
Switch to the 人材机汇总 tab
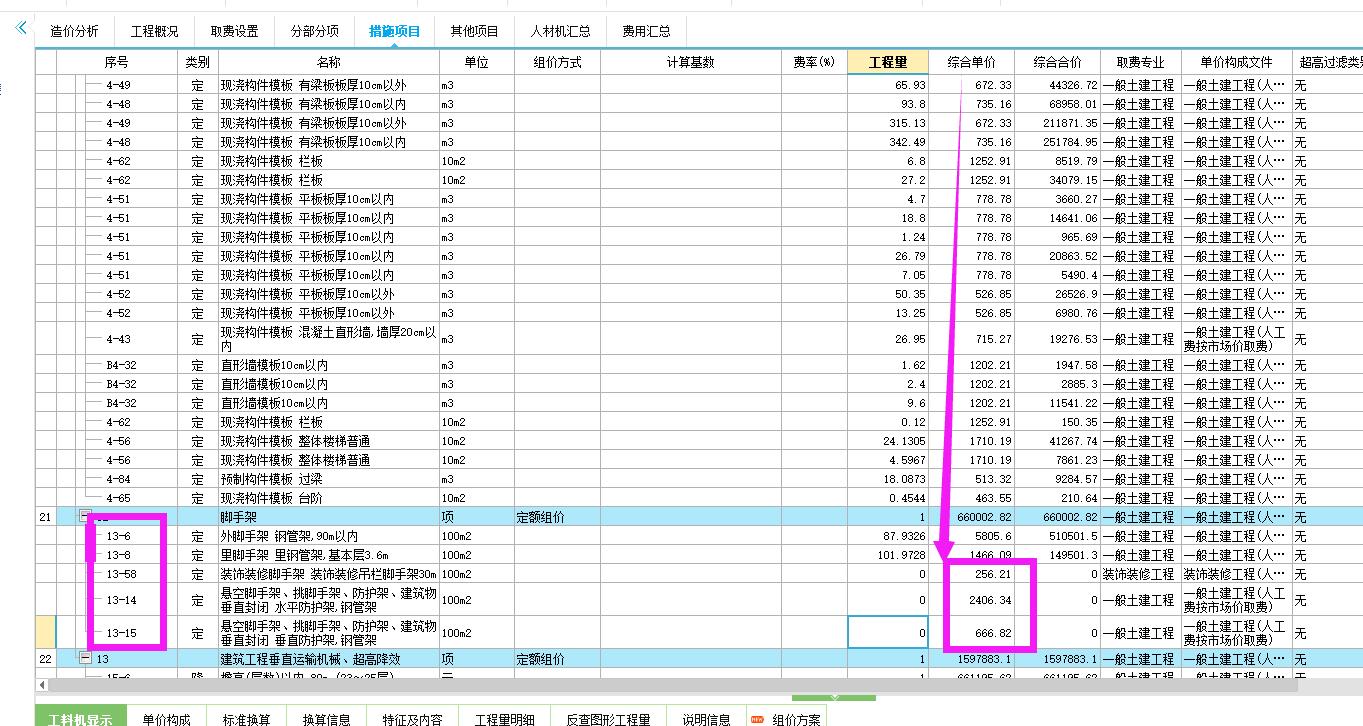coord(560,31)
